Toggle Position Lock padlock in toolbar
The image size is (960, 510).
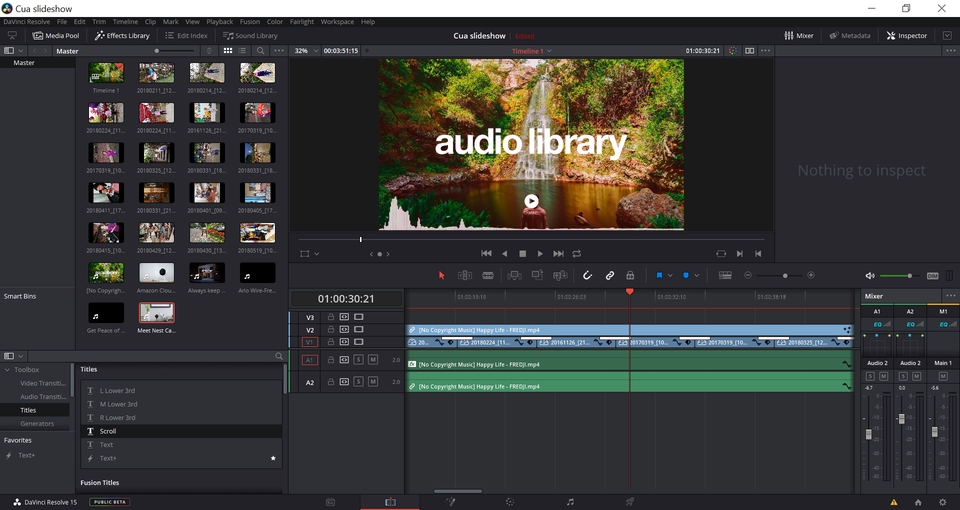[630, 276]
